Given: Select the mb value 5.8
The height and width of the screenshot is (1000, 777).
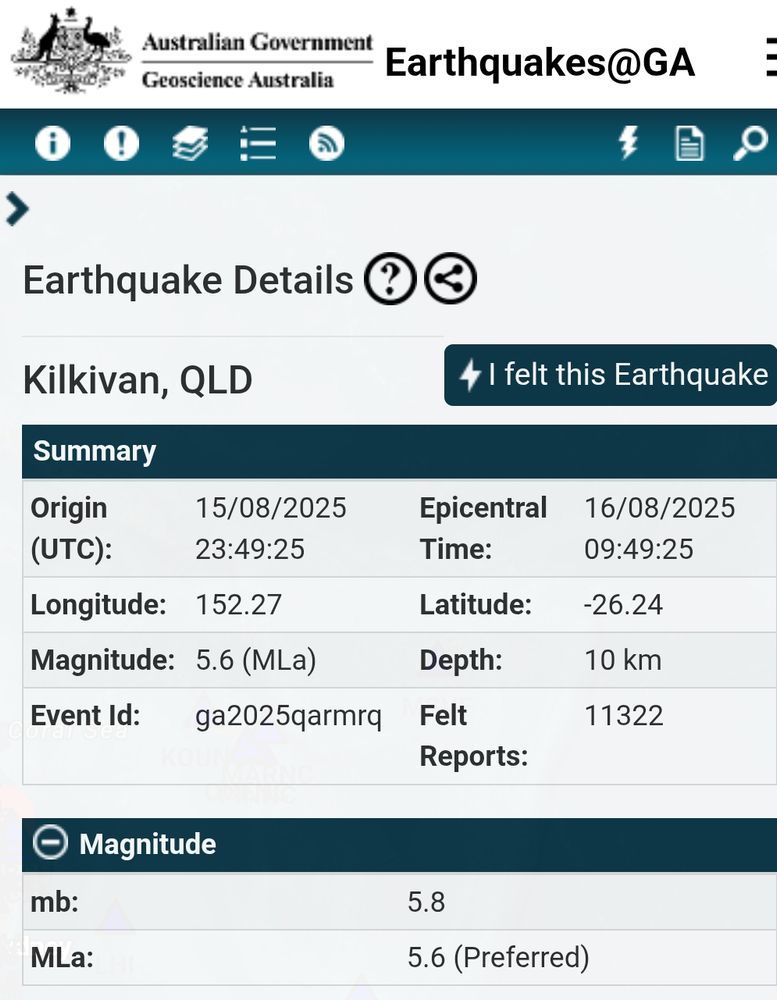Looking at the screenshot, I should (426, 902).
